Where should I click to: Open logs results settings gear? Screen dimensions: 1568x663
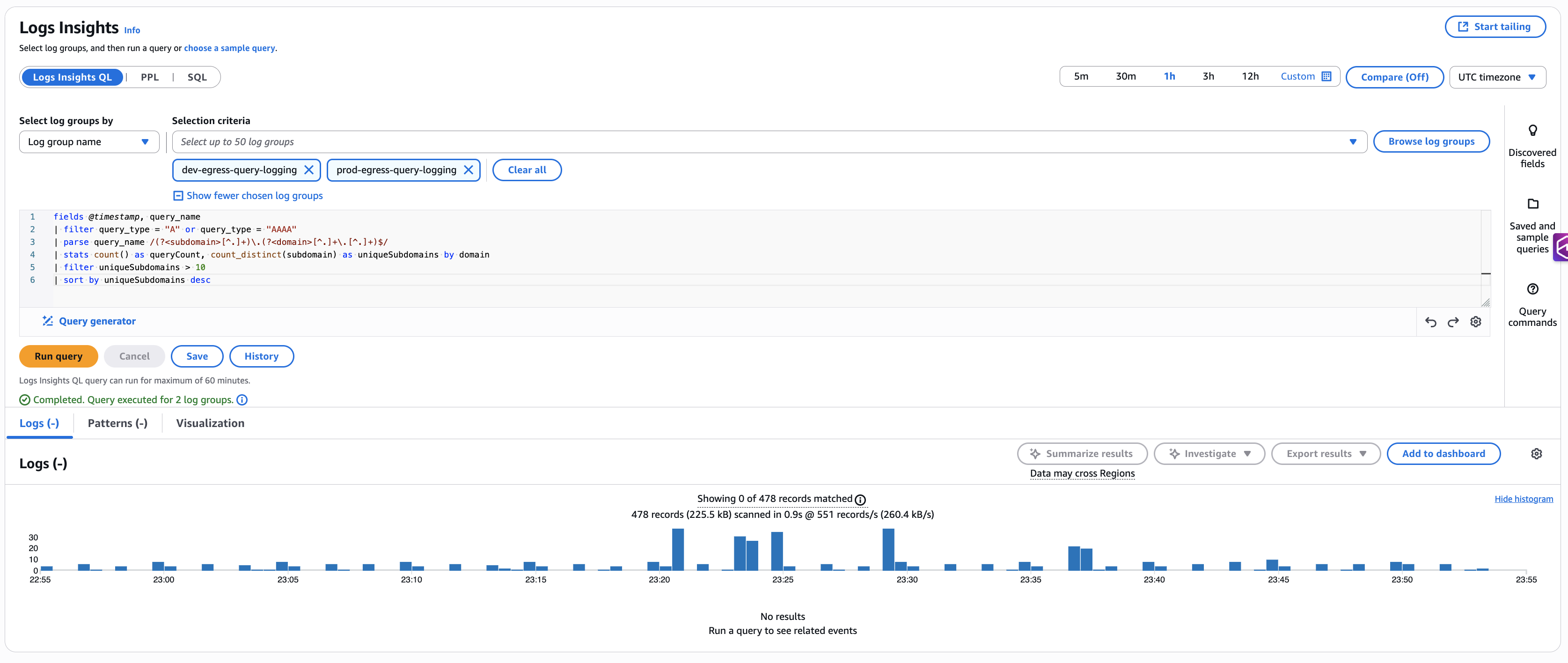click(x=1536, y=454)
